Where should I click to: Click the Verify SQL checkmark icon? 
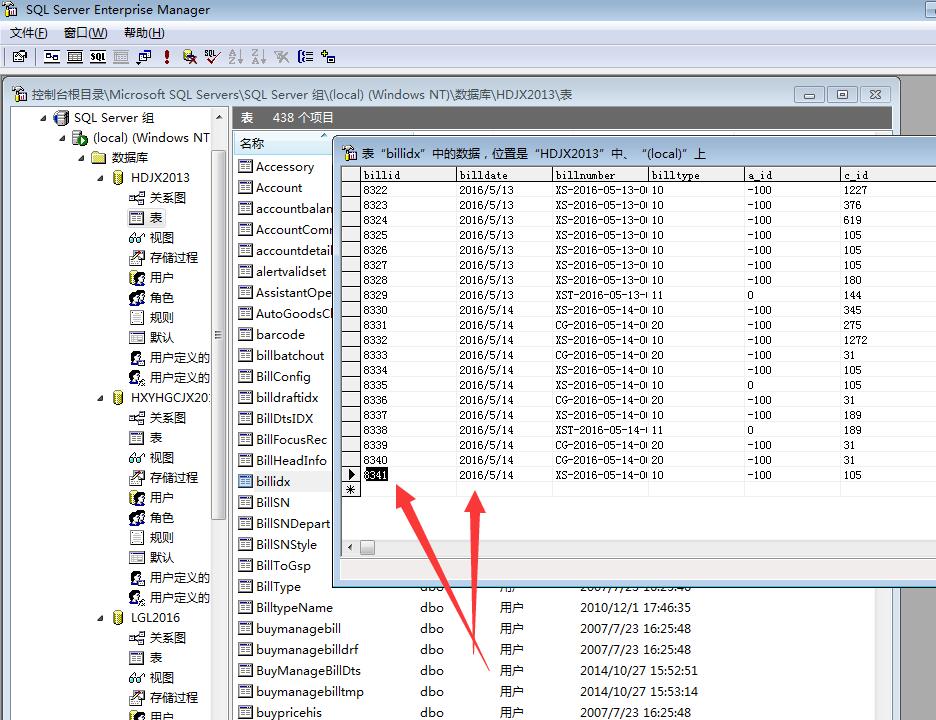click(212, 57)
